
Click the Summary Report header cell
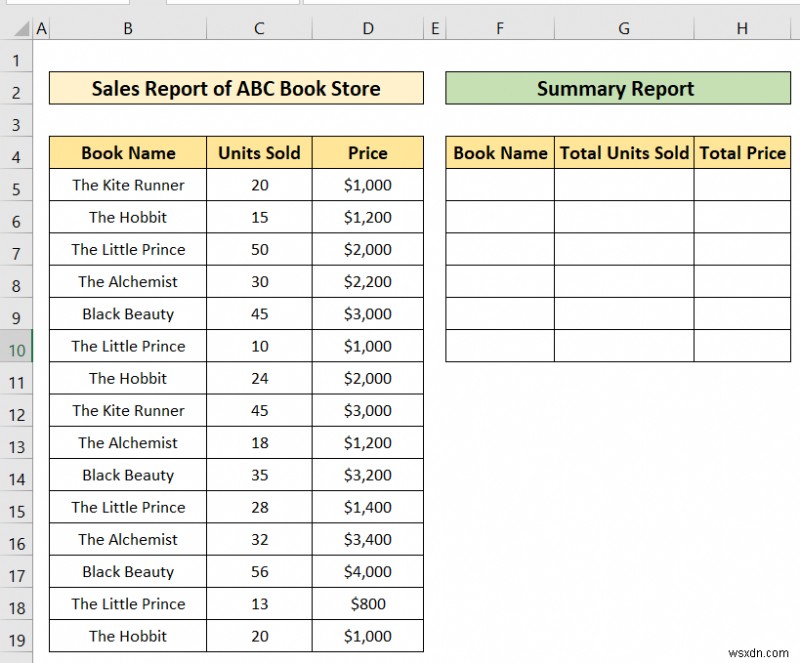pyautogui.click(x=616, y=89)
